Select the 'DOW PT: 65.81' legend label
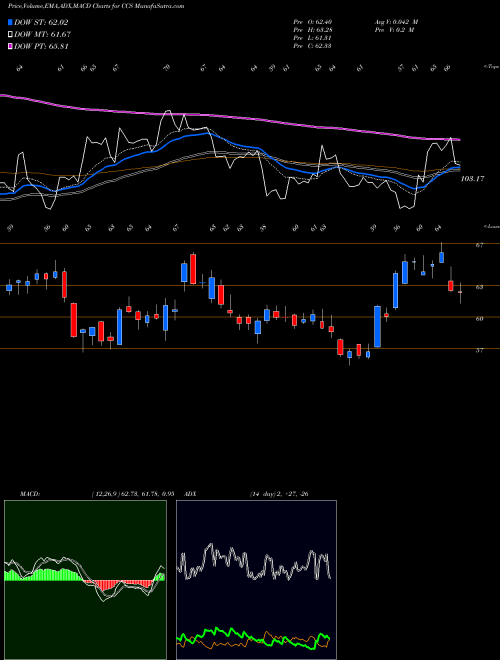500x660 pixels. tap(41, 47)
